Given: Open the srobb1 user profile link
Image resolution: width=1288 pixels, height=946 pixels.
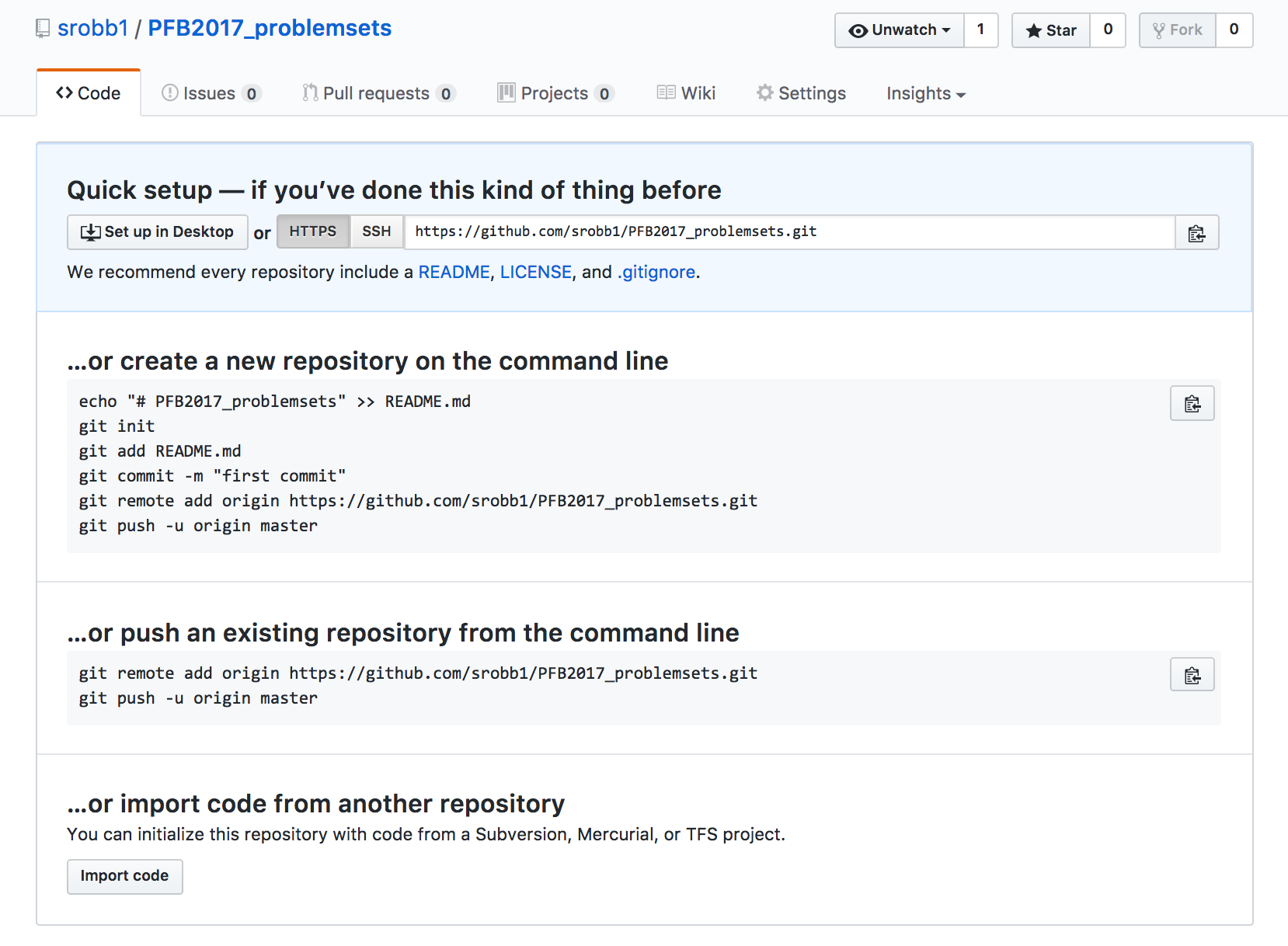Looking at the screenshot, I should click(x=92, y=28).
